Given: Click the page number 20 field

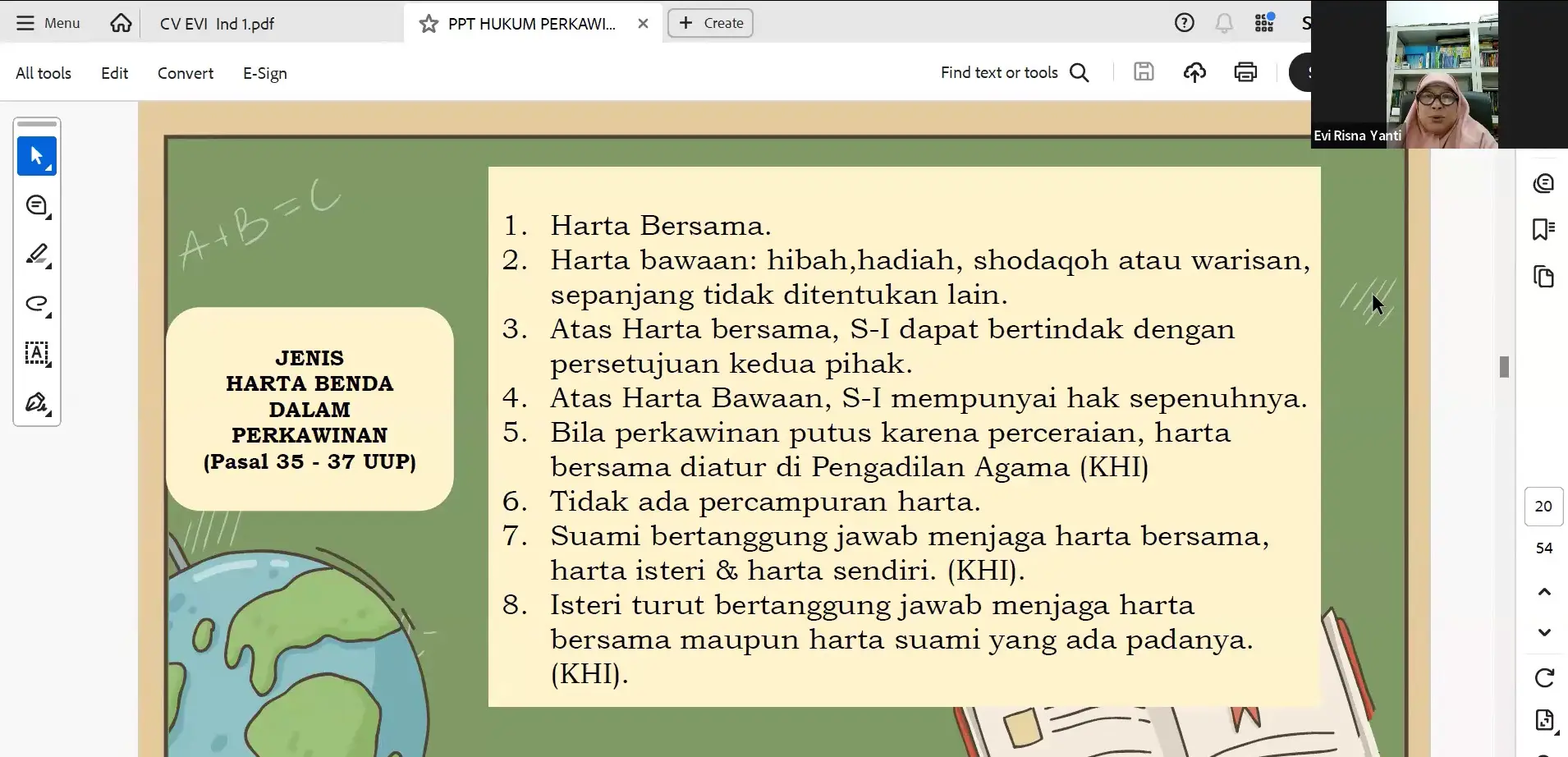Looking at the screenshot, I should tap(1543, 507).
